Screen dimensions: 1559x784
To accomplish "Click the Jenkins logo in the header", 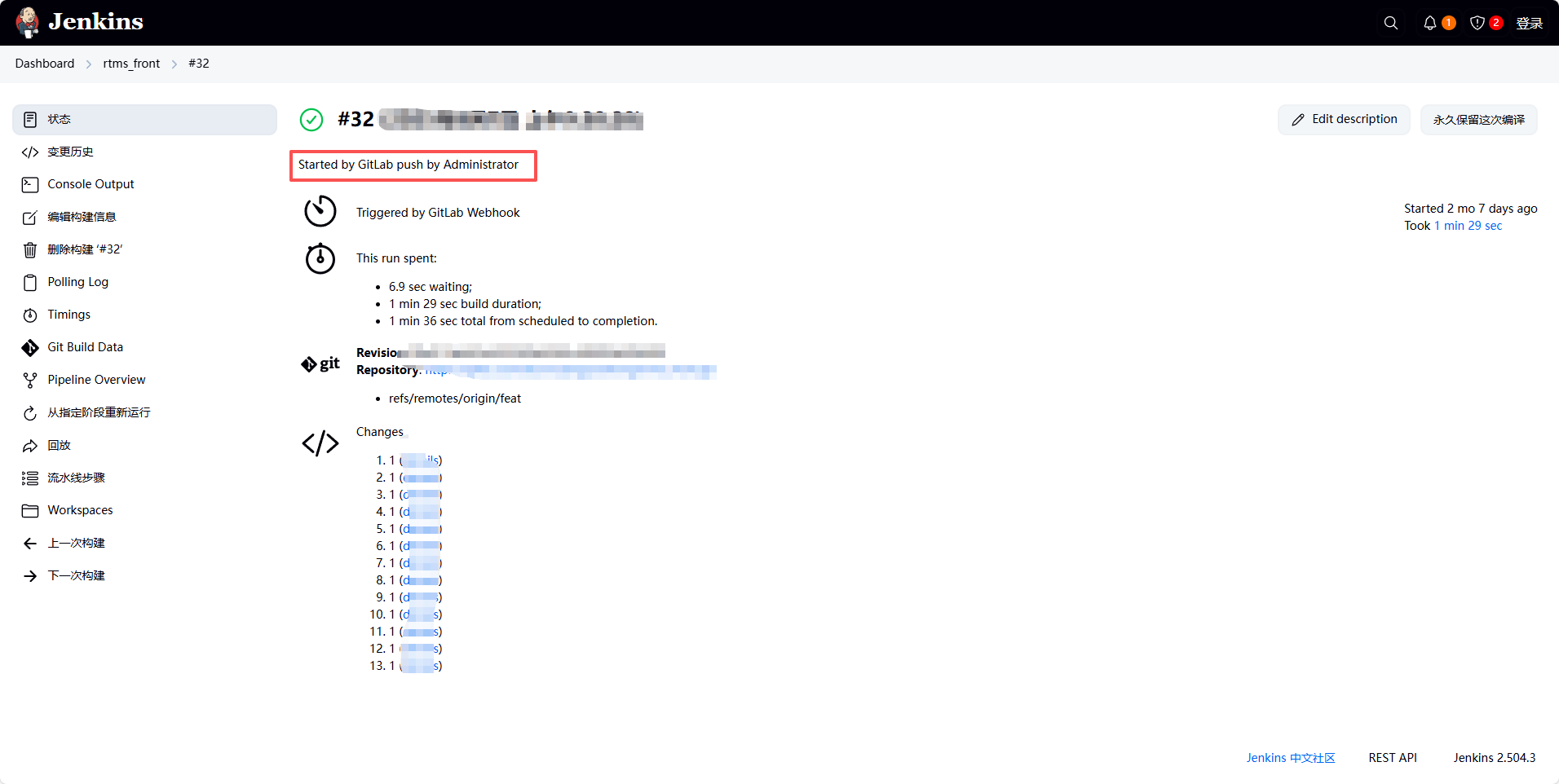I will pos(79,22).
